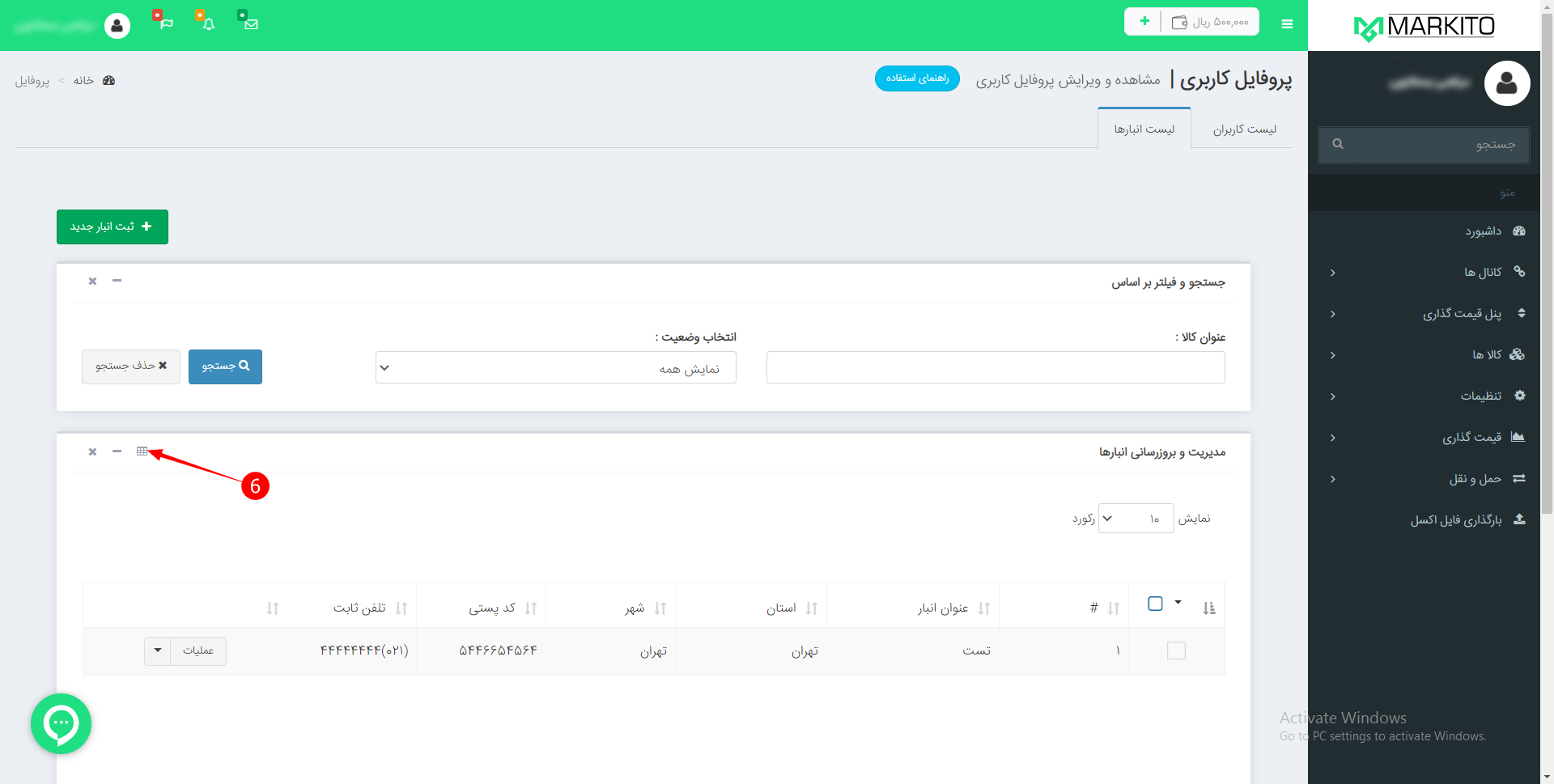Expand the channels sidebar menu

[x=1424, y=272]
